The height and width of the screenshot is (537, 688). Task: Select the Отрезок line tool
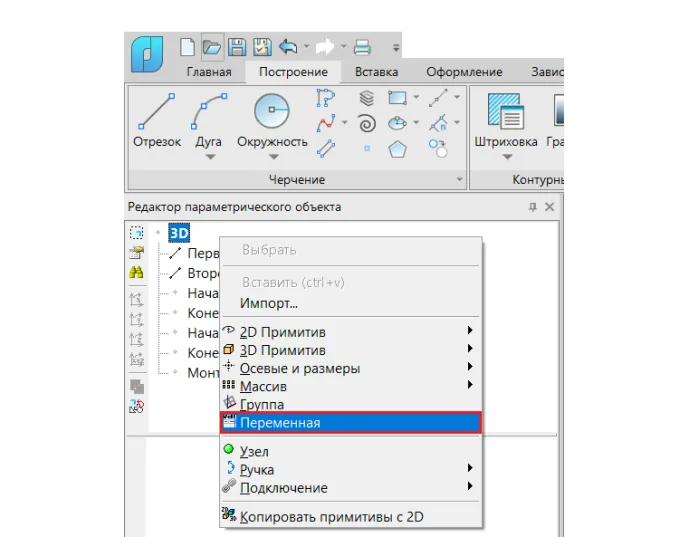157,120
